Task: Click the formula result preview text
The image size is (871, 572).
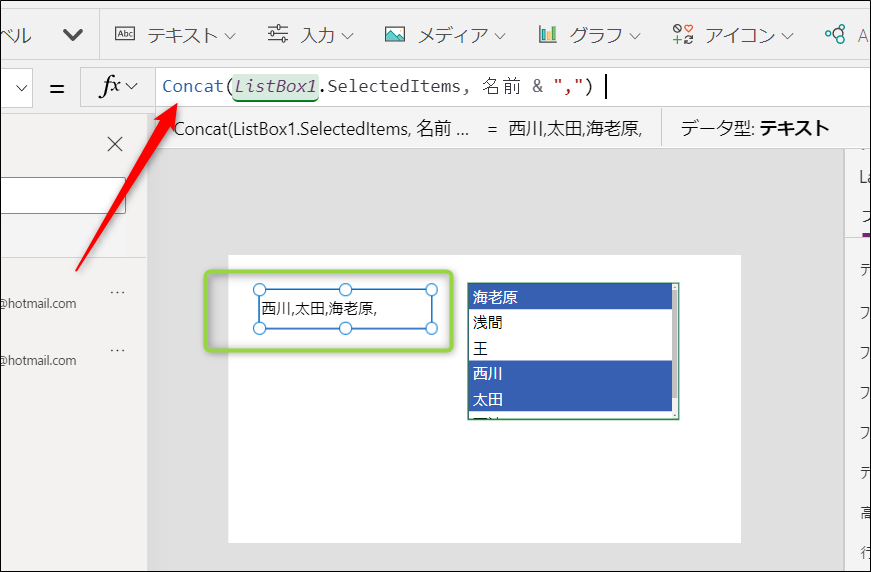Action: pos(575,129)
